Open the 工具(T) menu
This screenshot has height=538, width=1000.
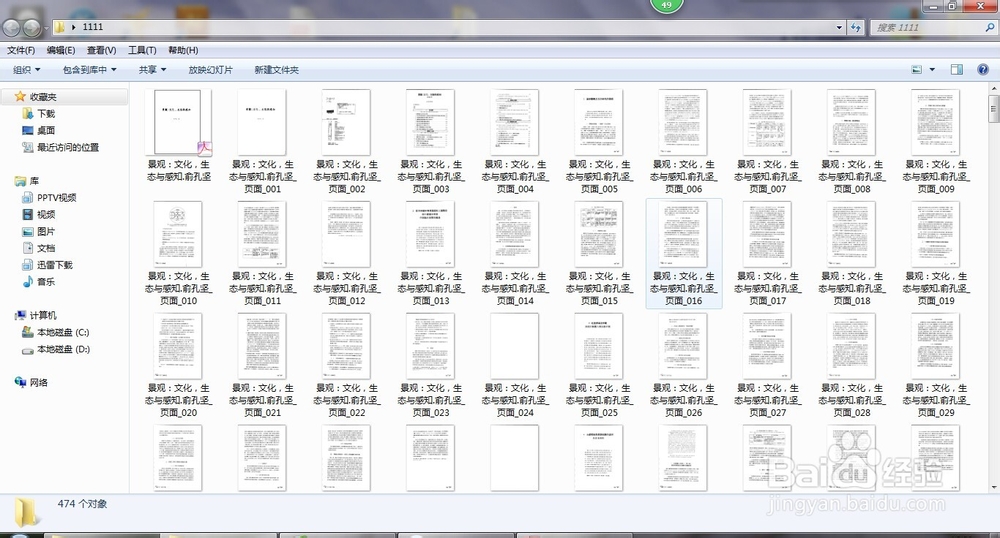click(142, 50)
